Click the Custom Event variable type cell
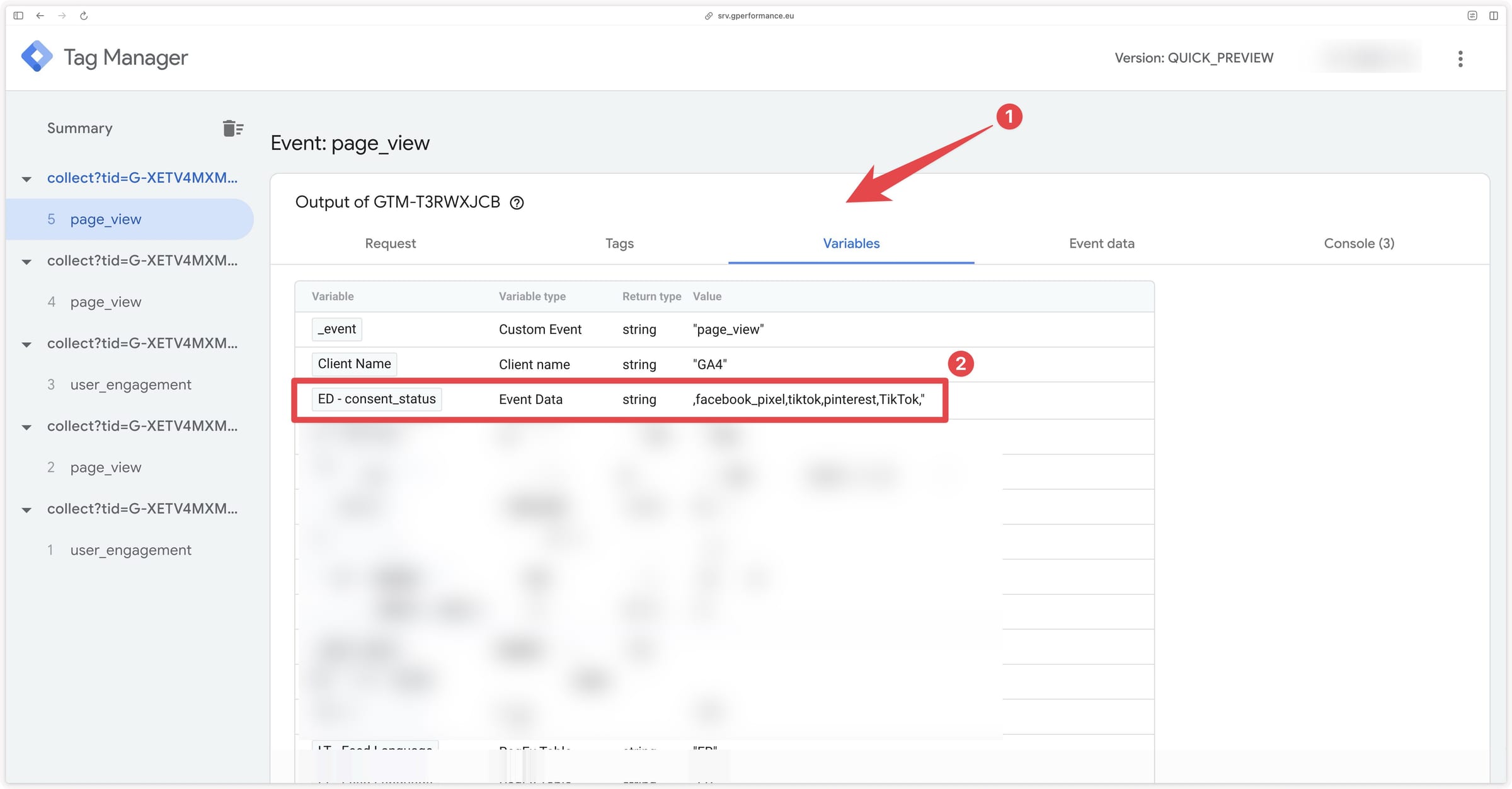 pos(540,330)
